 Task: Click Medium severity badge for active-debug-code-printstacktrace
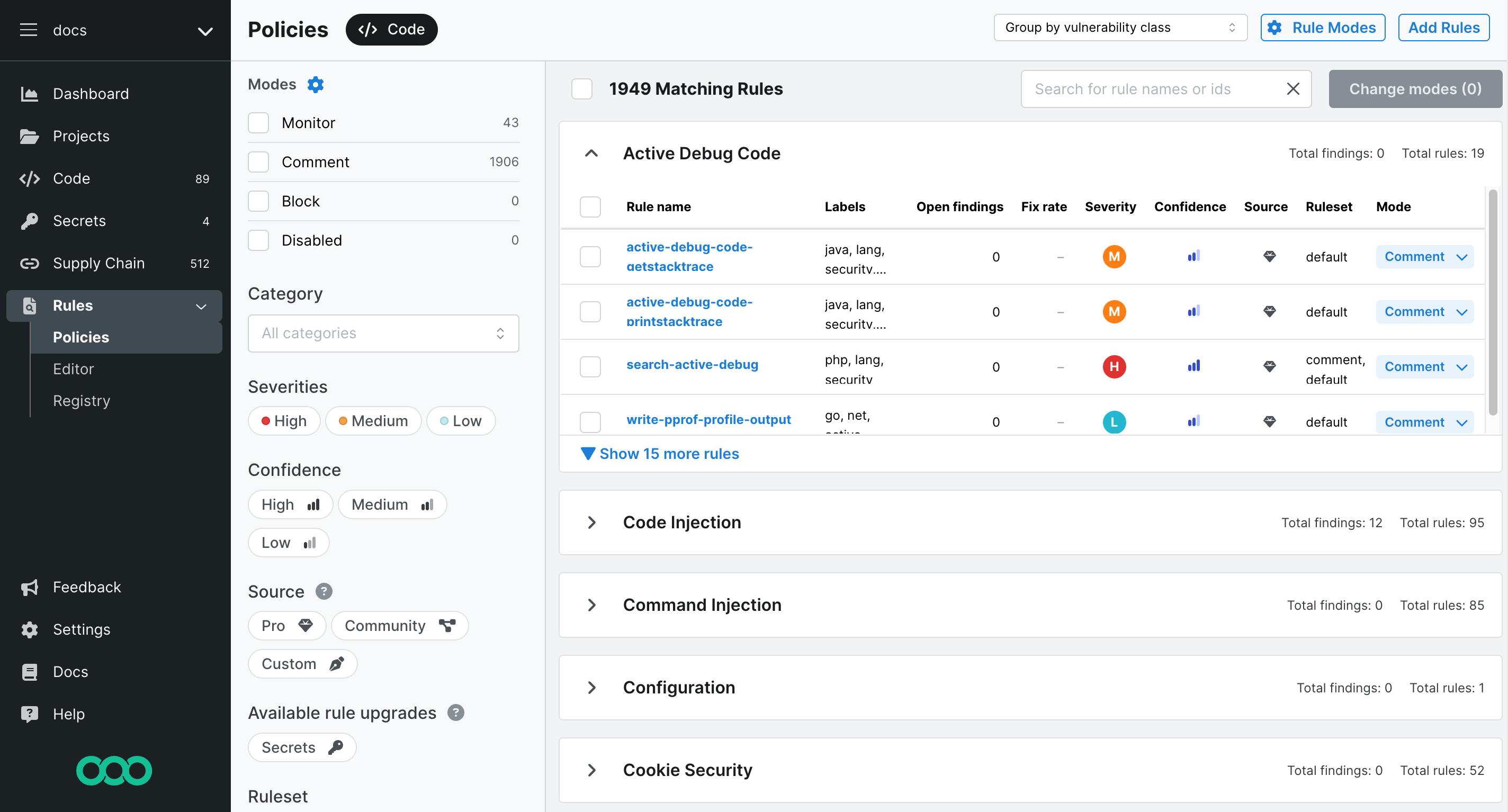pyautogui.click(x=1114, y=311)
